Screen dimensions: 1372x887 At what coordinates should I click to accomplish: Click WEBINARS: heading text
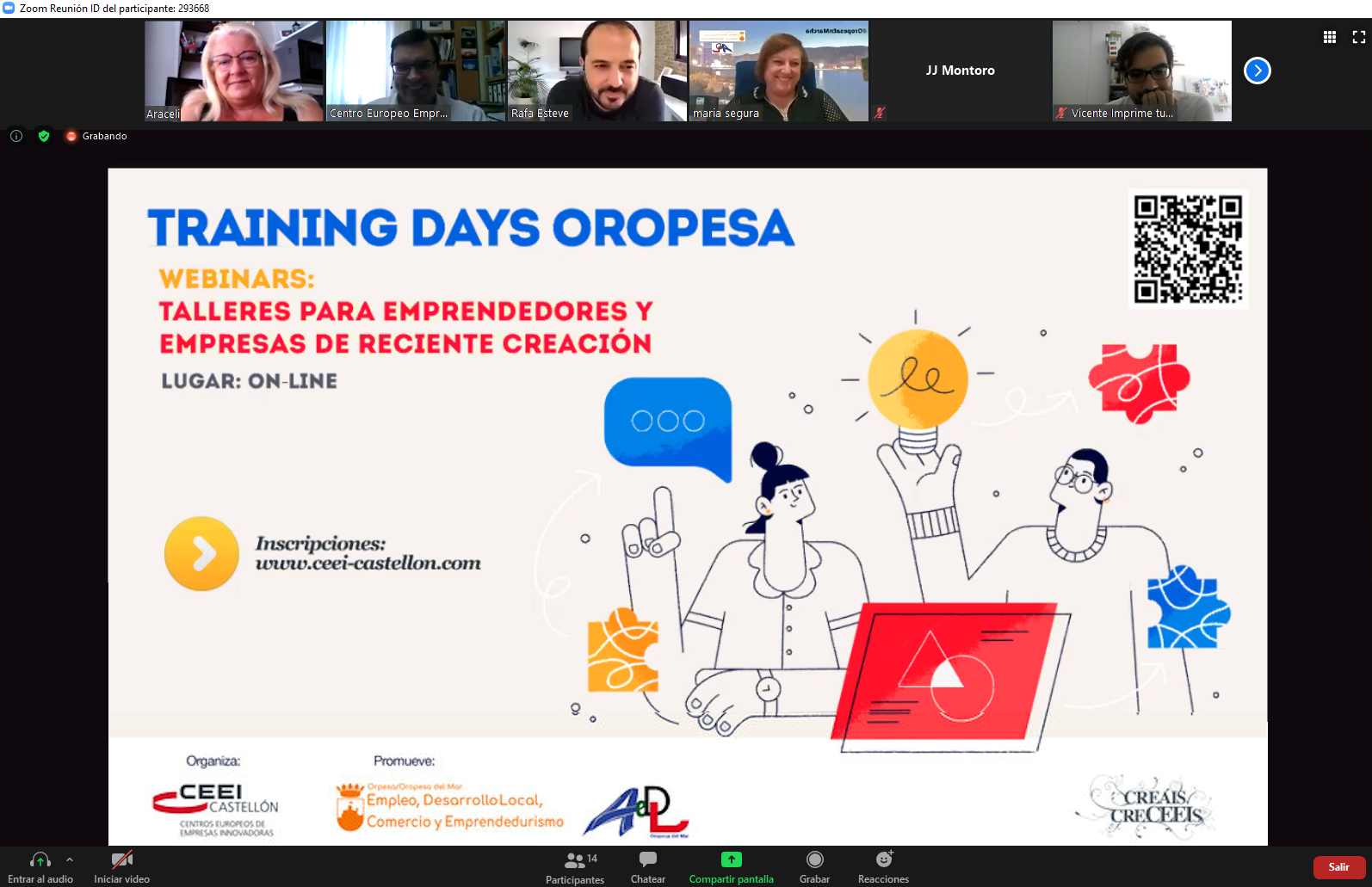237,279
